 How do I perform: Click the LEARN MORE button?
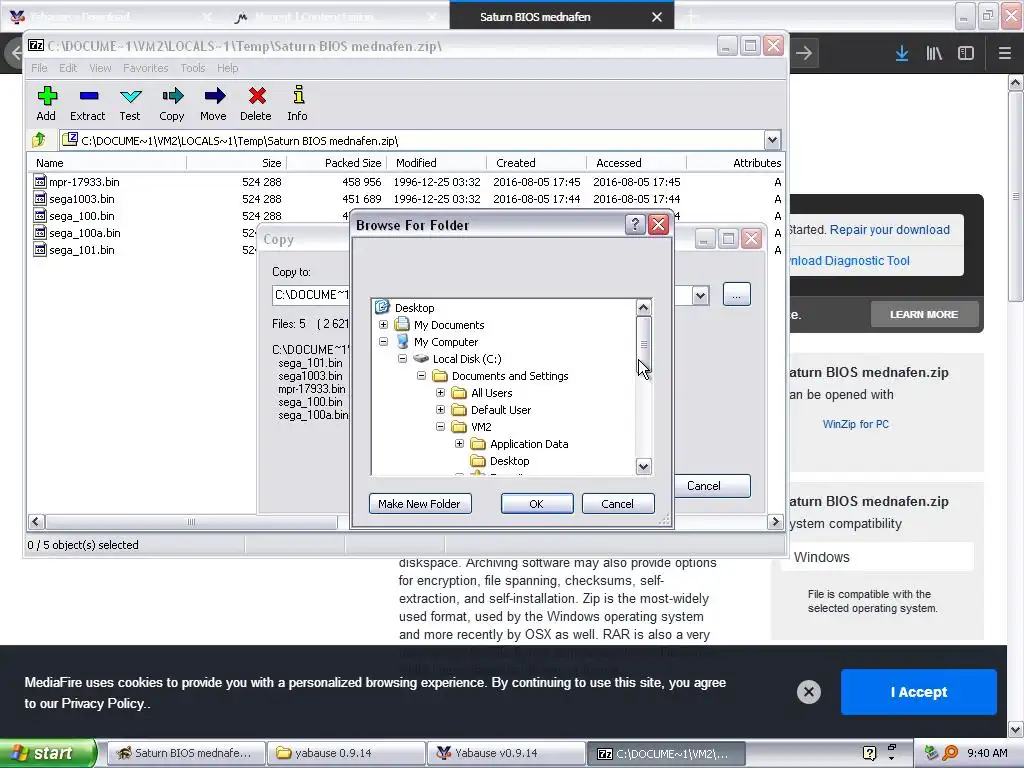pos(924,314)
